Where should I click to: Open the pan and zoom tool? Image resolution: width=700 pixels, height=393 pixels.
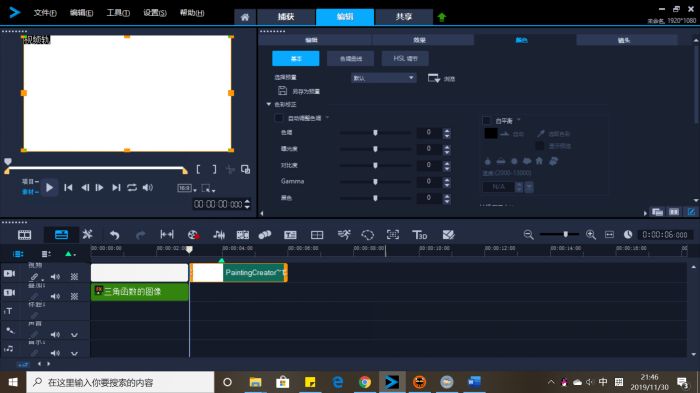pos(393,234)
